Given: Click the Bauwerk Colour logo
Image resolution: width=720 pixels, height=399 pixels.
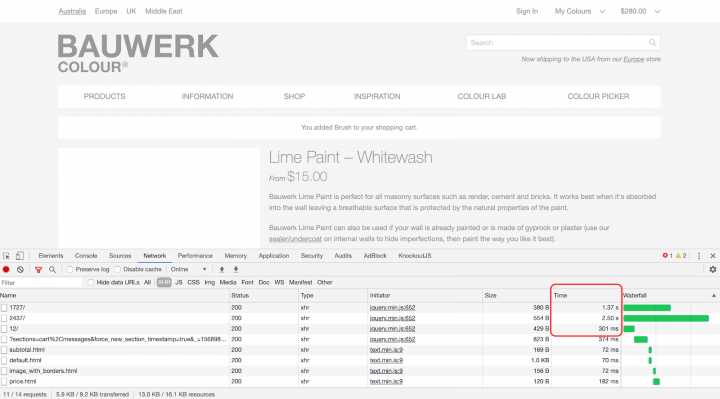Looking at the screenshot, I should click(138, 53).
